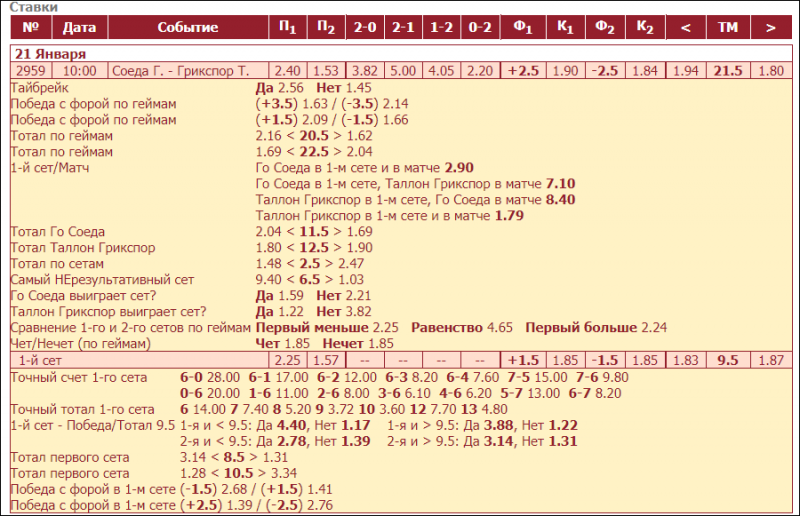The image size is (800, 516).
Task: Select 1-й сет total under odds 1.83
Action: 686,360
